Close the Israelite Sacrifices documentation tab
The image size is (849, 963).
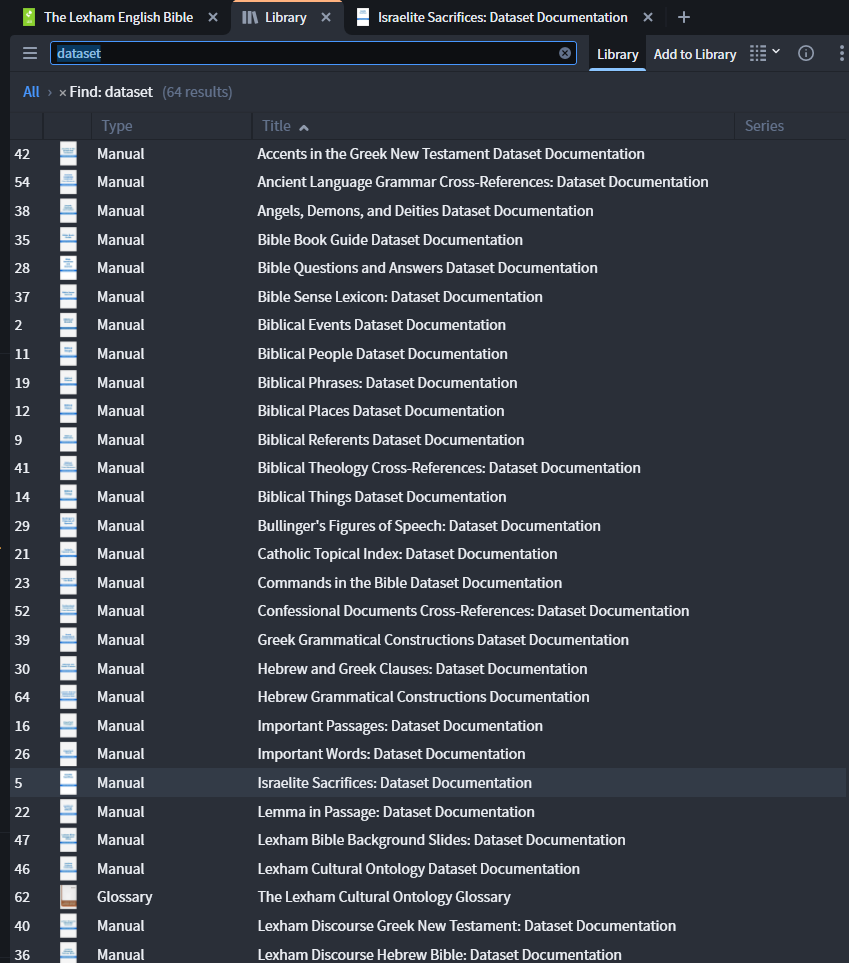[648, 17]
